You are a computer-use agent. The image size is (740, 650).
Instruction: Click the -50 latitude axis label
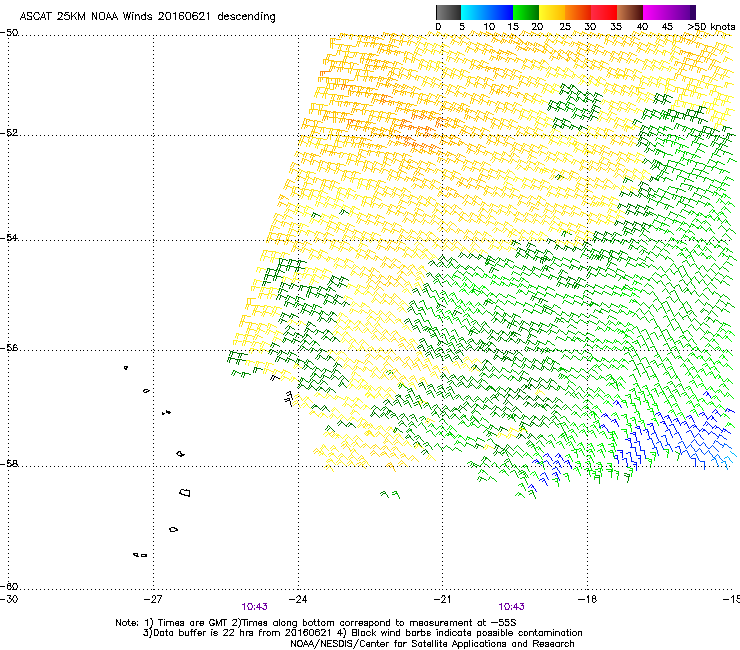tap(9, 33)
